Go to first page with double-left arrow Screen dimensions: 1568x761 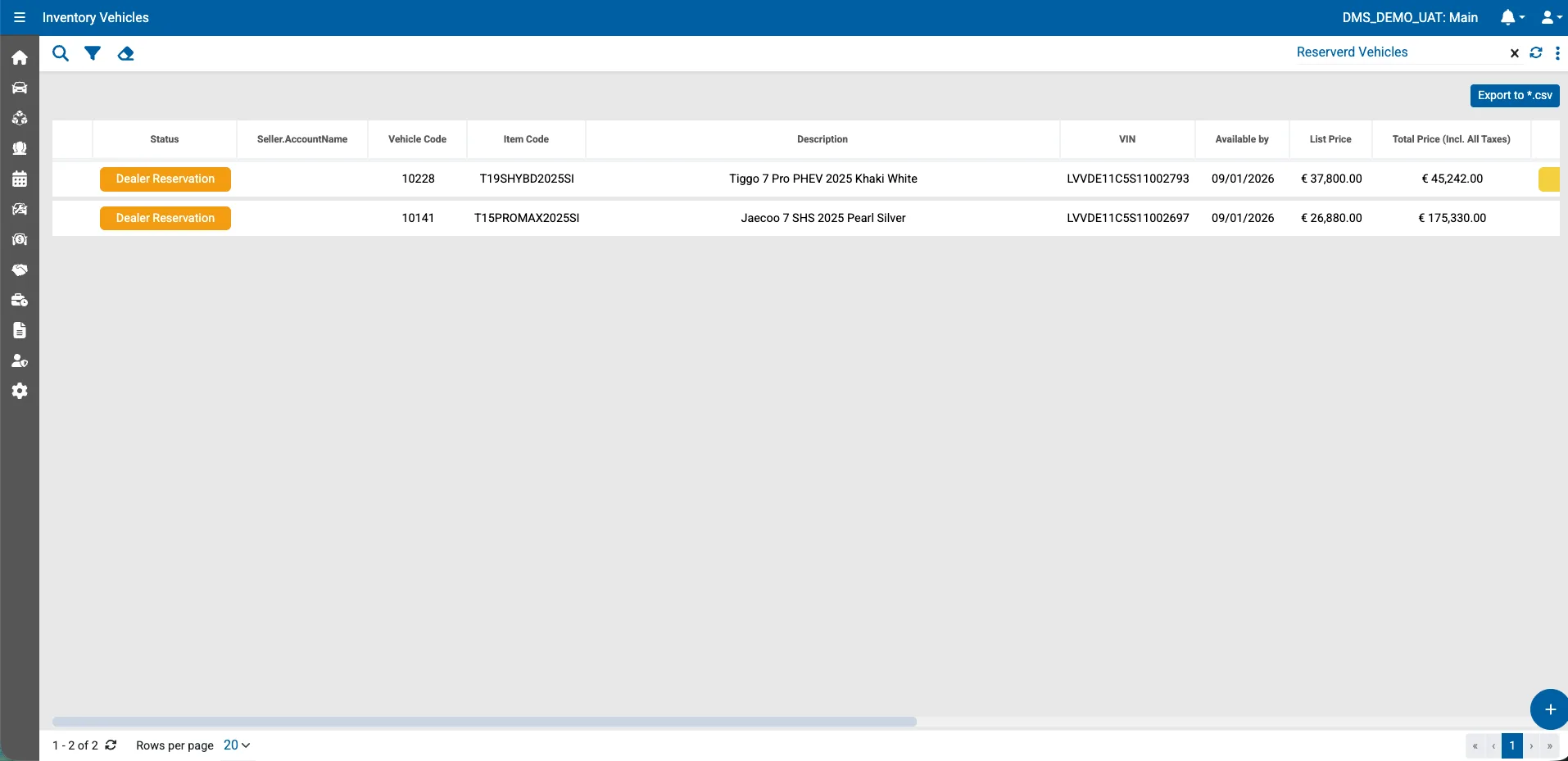[x=1475, y=746]
